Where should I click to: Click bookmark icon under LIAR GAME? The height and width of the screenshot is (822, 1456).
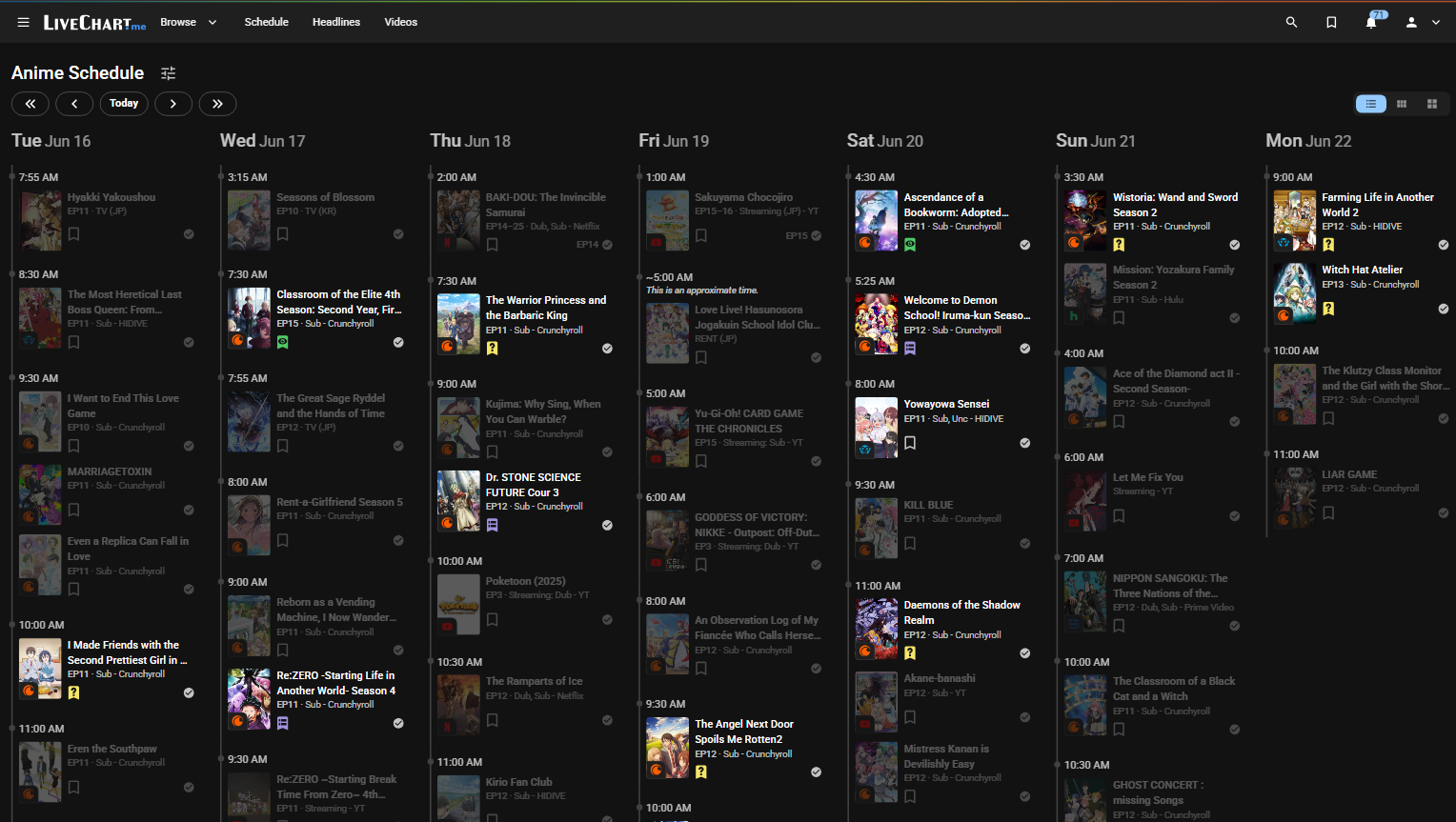[x=1327, y=512]
